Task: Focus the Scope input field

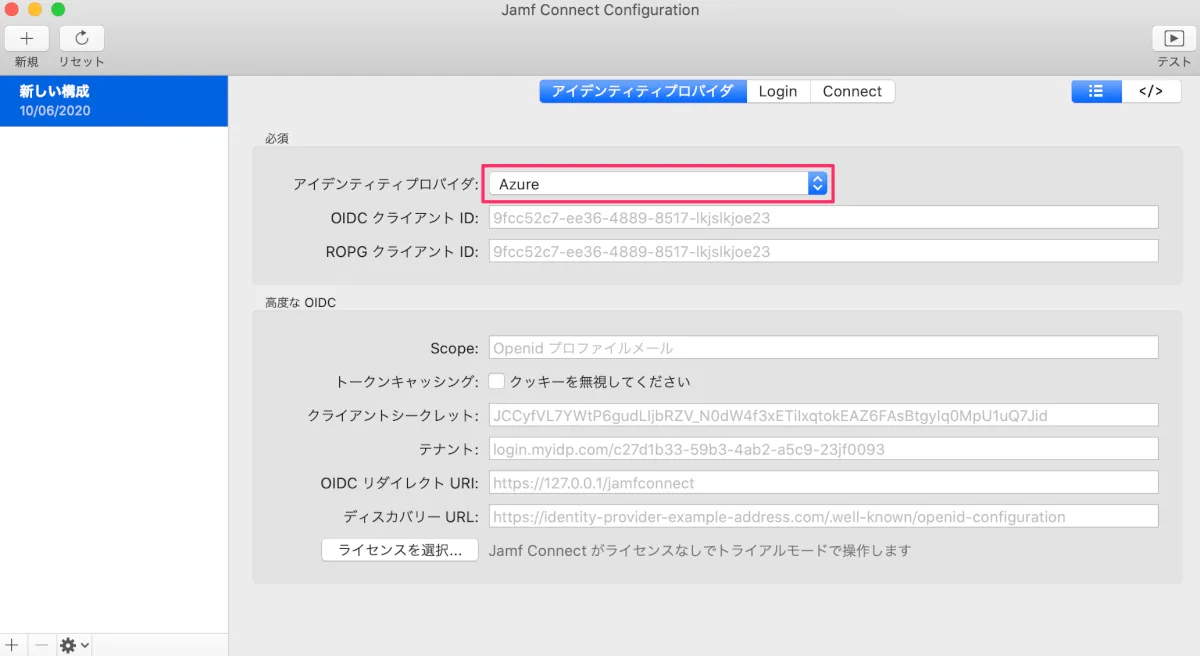Action: (x=822, y=348)
